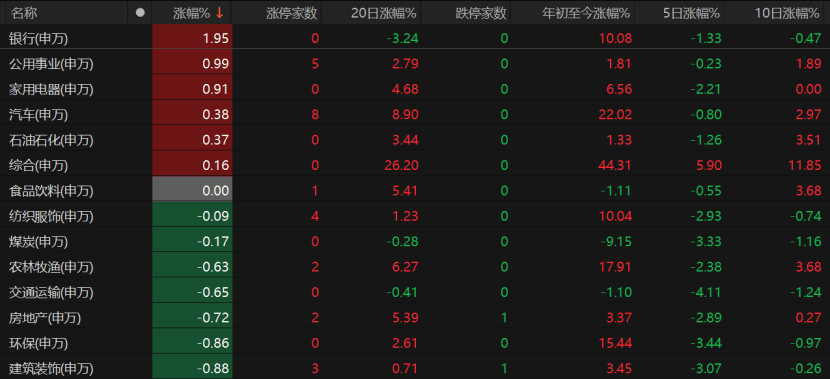Select the 公用事业(申万) row name
Screen dimensions: 830x379
pyautogui.click(x=51, y=64)
